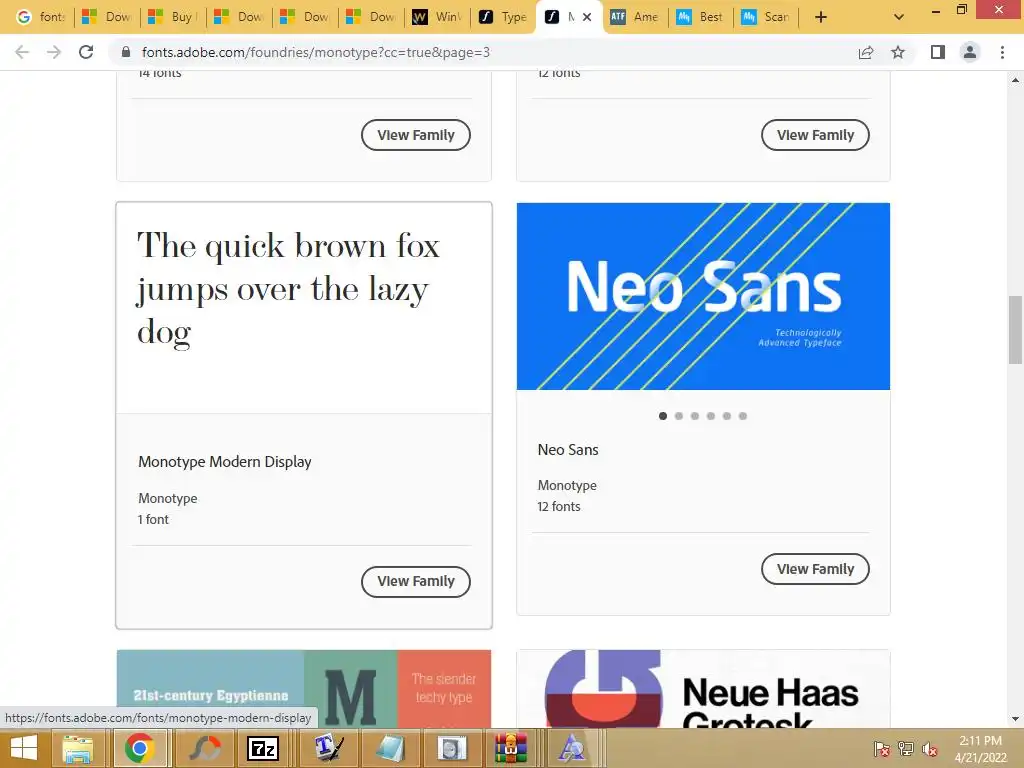Show second Neo Sans carousel slide
Image resolution: width=1024 pixels, height=768 pixels.
pyautogui.click(x=679, y=416)
